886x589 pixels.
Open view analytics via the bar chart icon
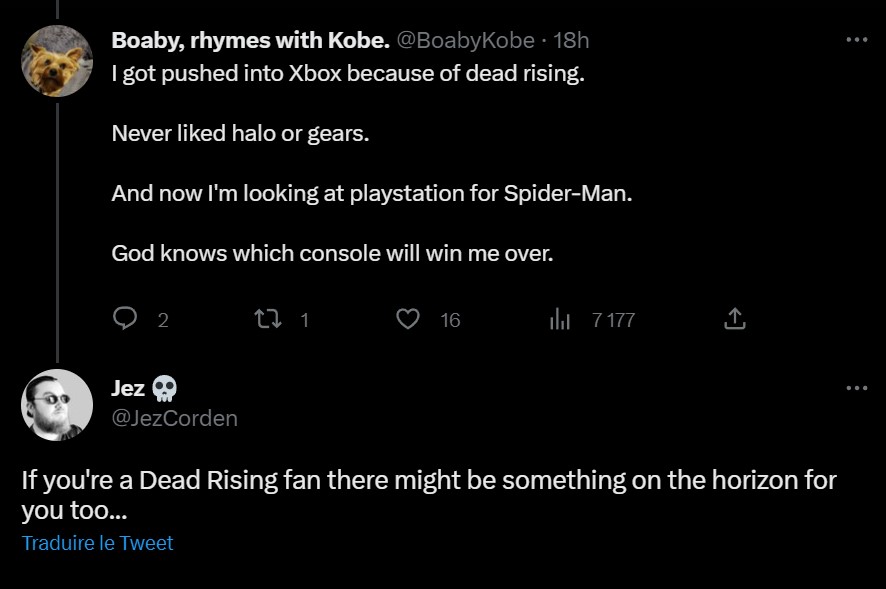pos(562,318)
